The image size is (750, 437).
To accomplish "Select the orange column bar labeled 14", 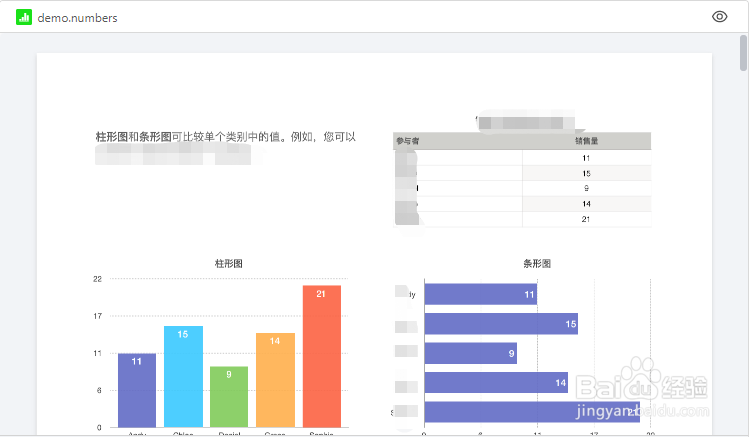I will 275,379.
